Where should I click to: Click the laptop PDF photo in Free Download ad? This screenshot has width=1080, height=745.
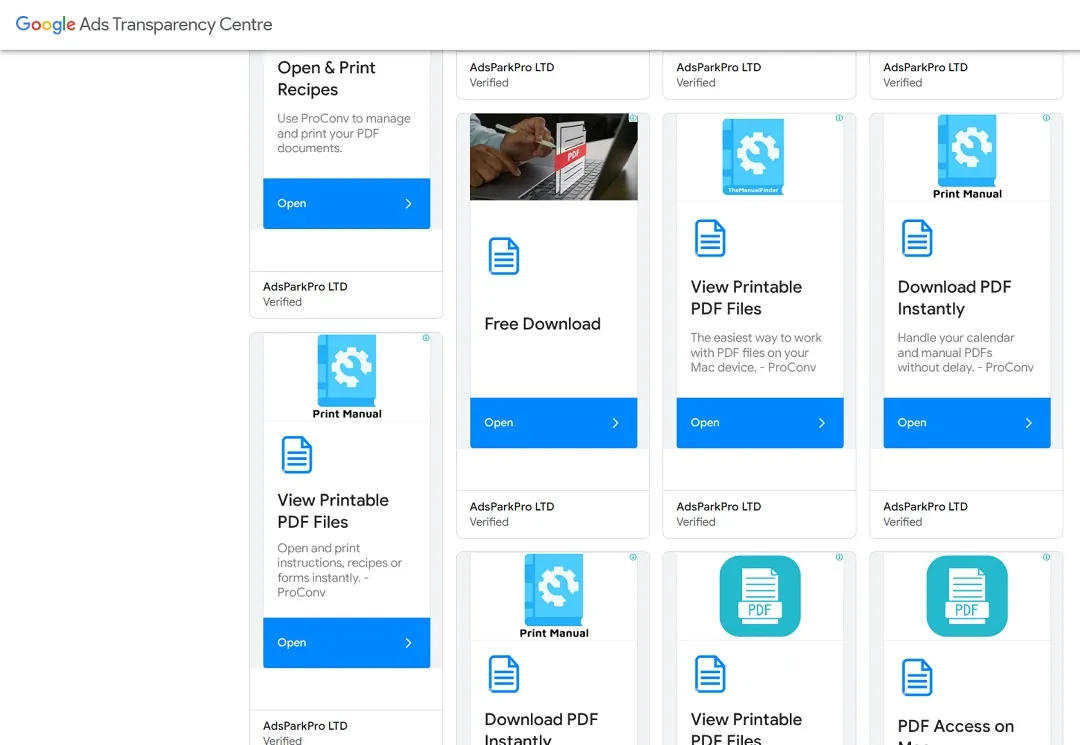(554, 157)
